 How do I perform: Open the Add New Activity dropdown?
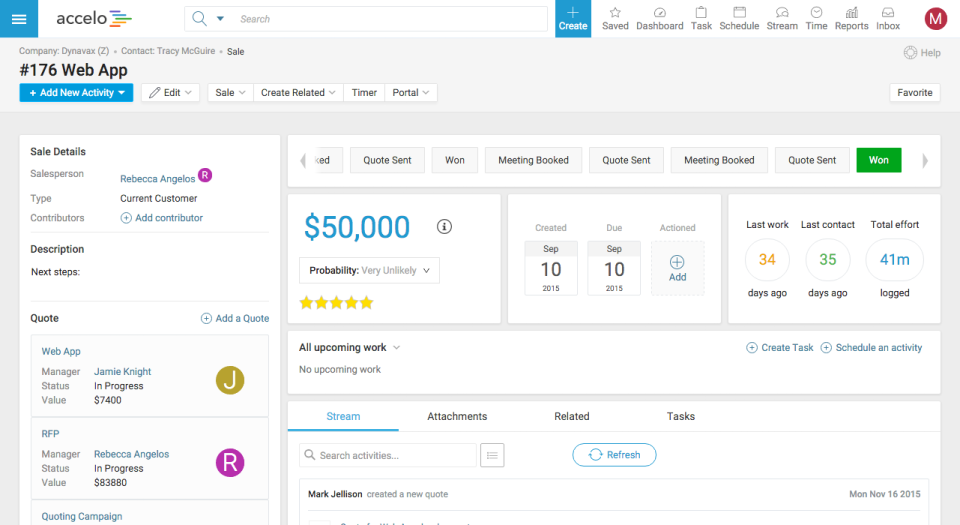pos(76,93)
